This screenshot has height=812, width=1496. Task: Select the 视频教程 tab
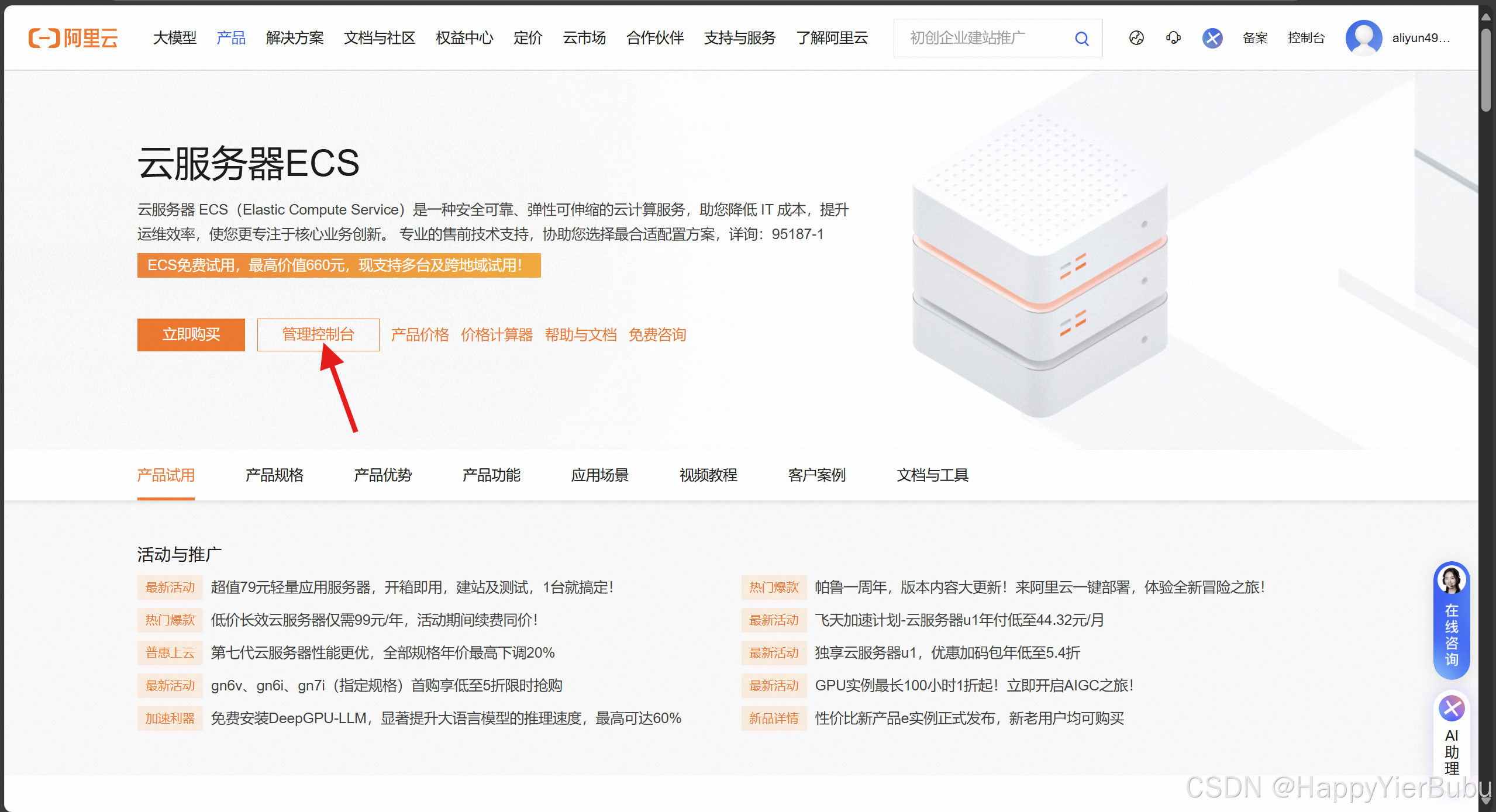coord(708,475)
